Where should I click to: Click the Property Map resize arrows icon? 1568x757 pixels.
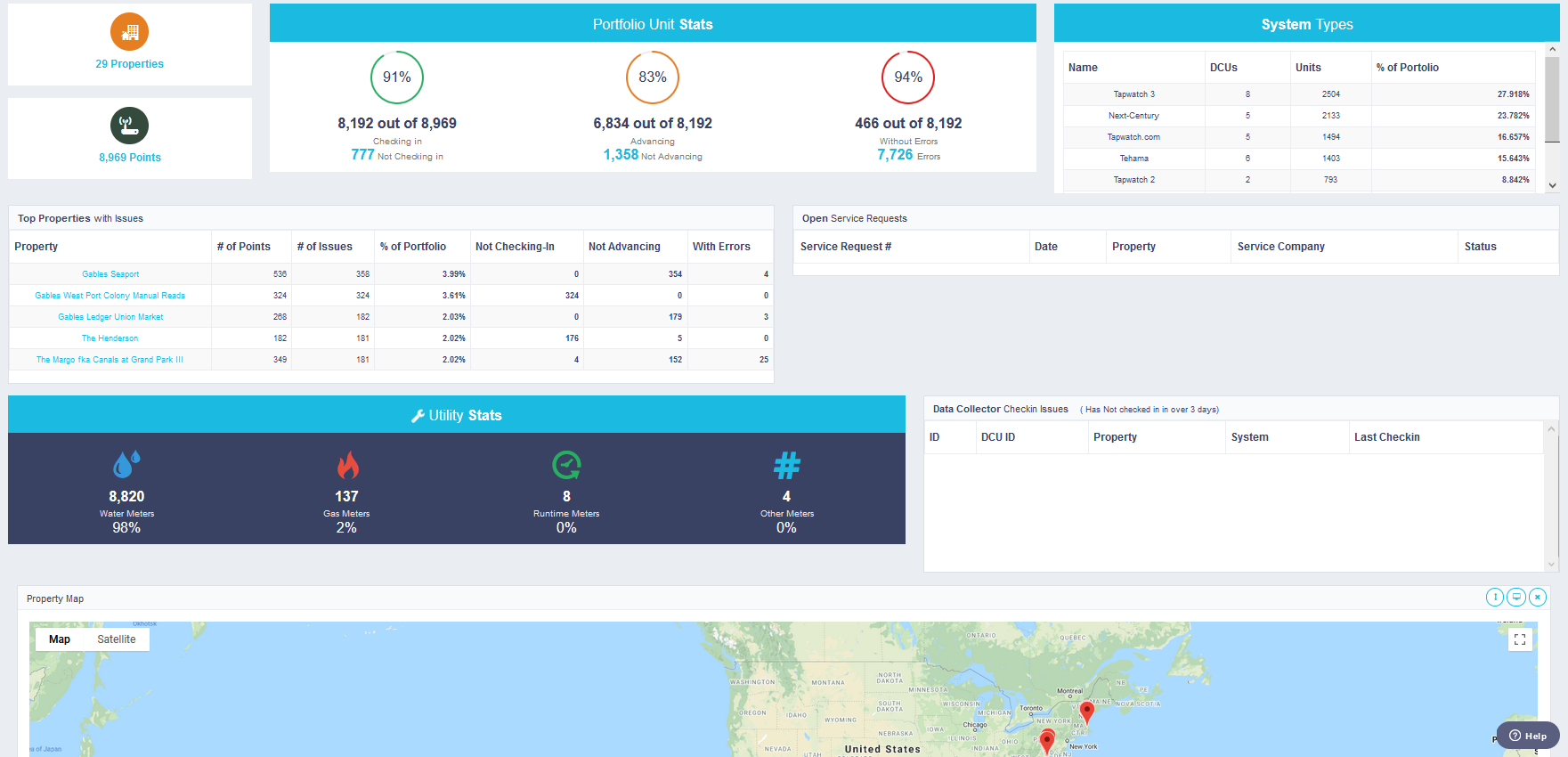coord(1495,598)
